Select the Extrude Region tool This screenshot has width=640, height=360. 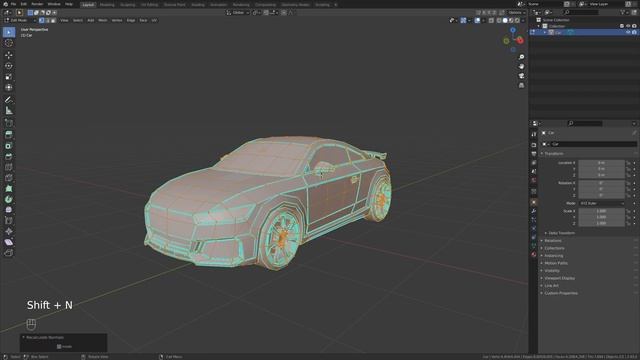tap(9, 134)
